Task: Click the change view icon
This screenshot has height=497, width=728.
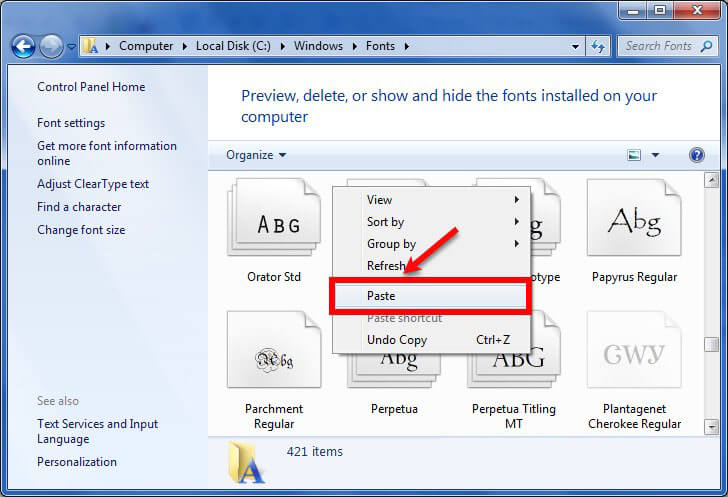Action: tap(634, 155)
